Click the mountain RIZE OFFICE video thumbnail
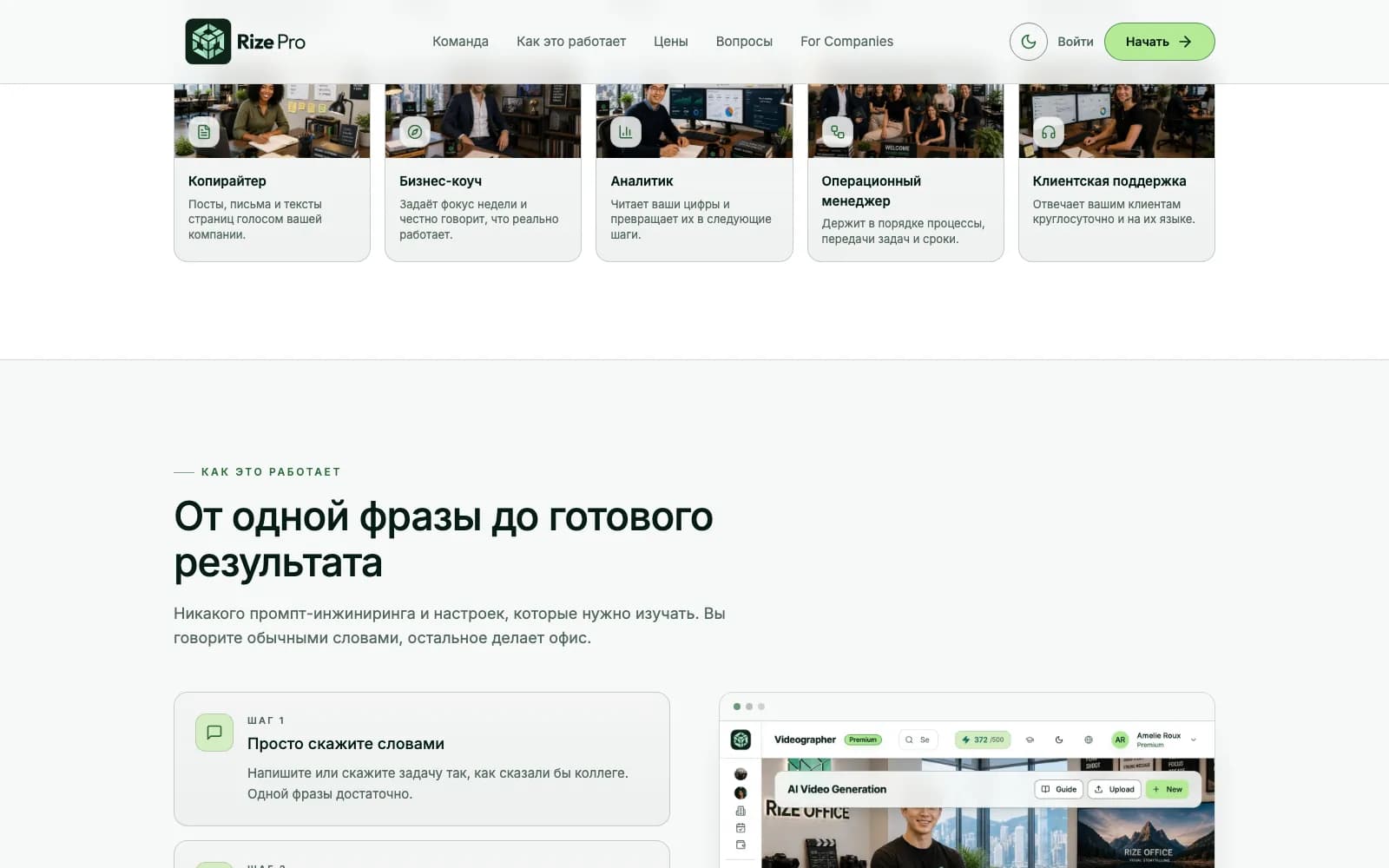Screen dimensions: 1389x868 click(1146, 836)
